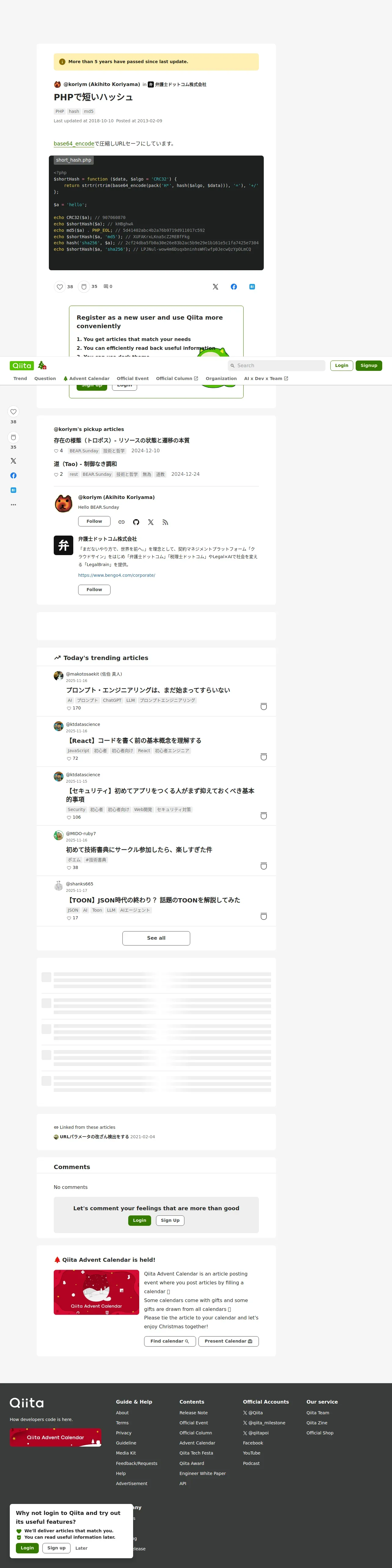Open the Trend tab
The width and height of the screenshot is (392, 1568).
pyautogui.click(x=20, y=379)
